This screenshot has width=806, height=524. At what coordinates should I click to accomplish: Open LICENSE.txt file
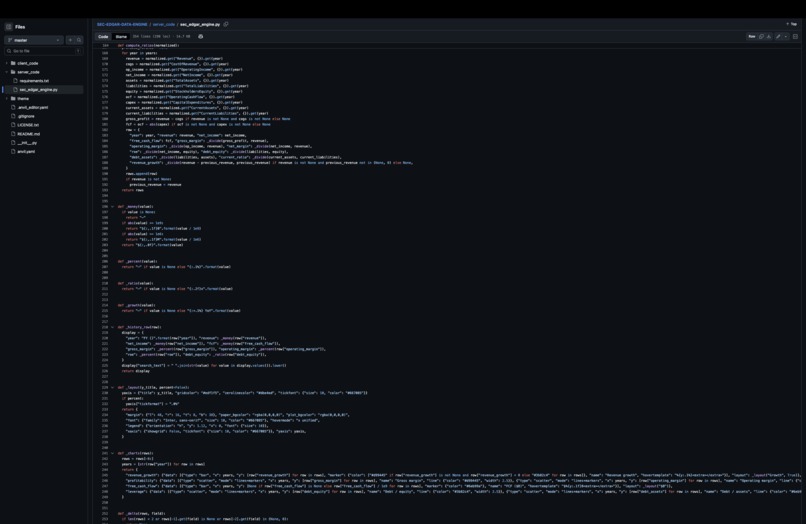tap(28, 125)
